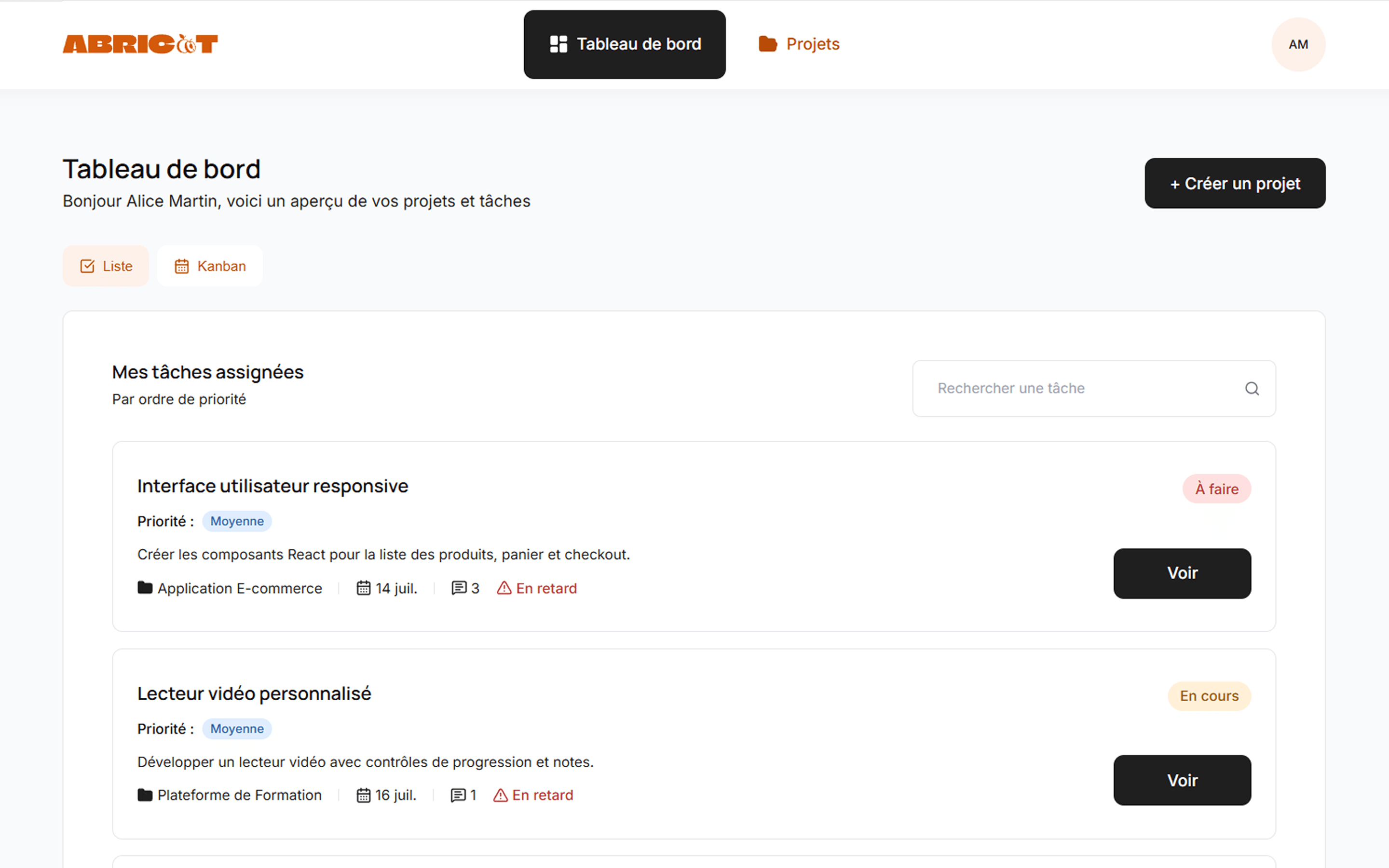
Task: Click folder icon beside Plateforme de Formation
Action: pos(145,795)
